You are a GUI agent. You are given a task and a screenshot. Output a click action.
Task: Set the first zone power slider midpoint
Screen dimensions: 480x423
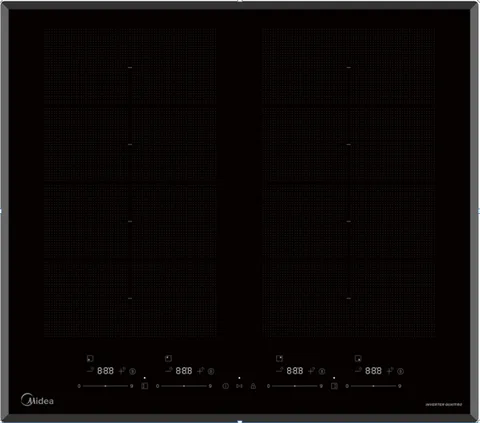(x=105, y=386)
